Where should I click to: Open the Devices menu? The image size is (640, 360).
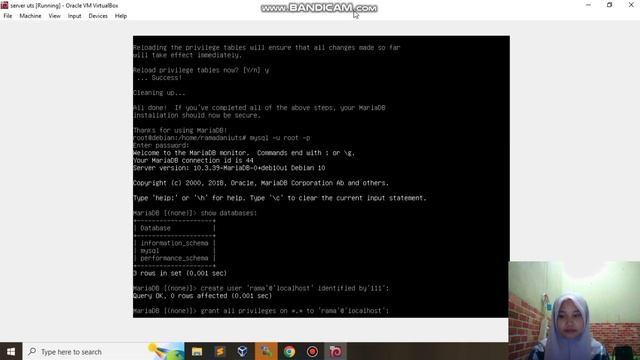(98, 16)
